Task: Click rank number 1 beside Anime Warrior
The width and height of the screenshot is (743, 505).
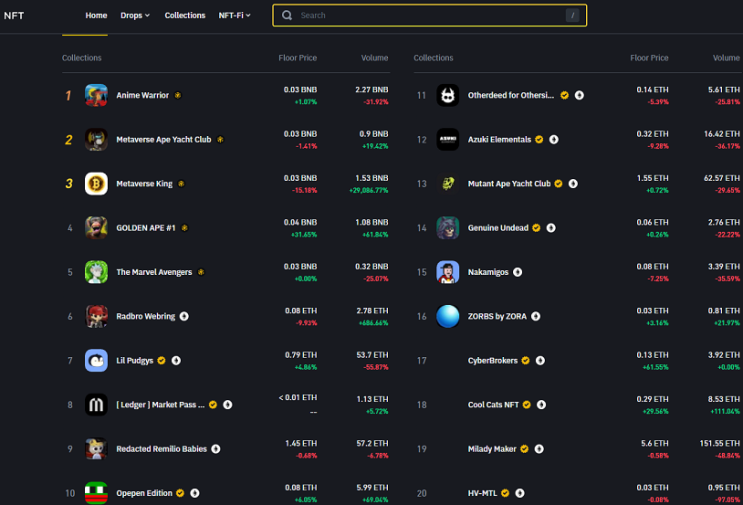Action: point(68,96)
